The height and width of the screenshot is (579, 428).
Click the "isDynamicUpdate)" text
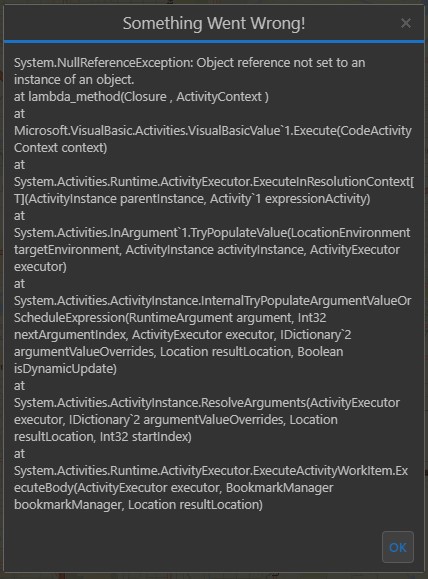65,369
